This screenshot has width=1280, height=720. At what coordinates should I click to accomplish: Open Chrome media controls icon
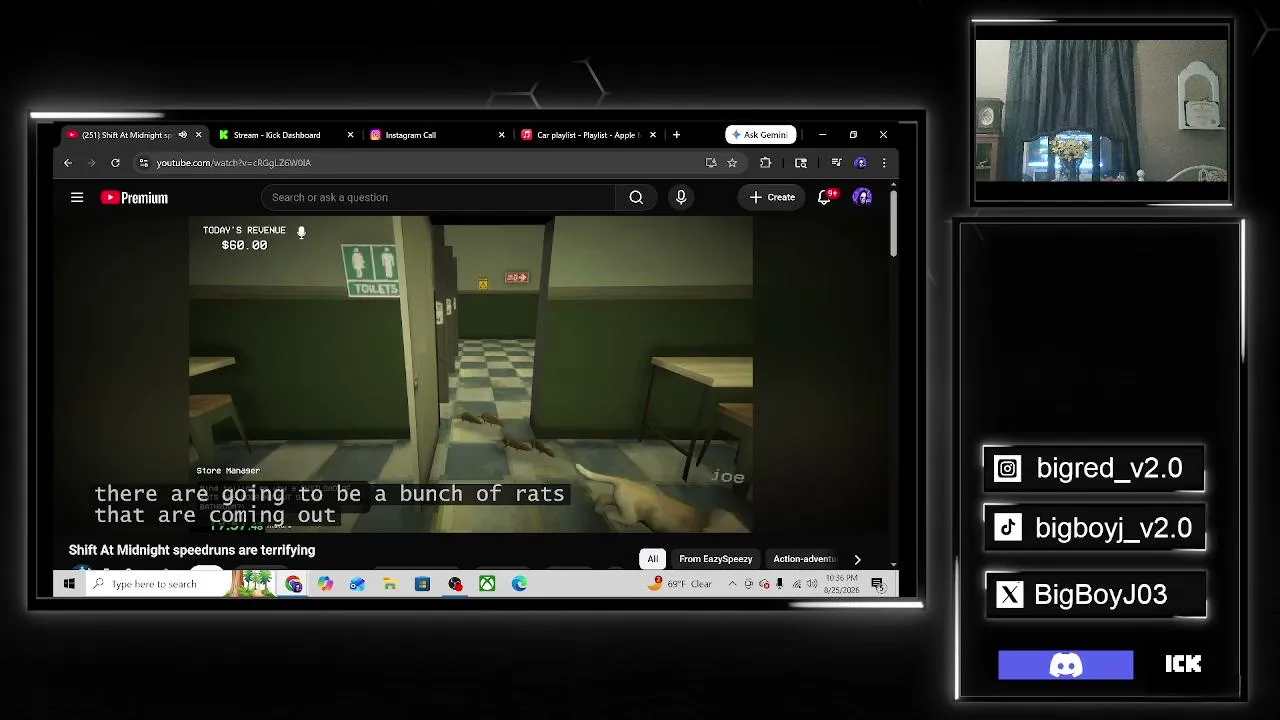pos(836,163)
